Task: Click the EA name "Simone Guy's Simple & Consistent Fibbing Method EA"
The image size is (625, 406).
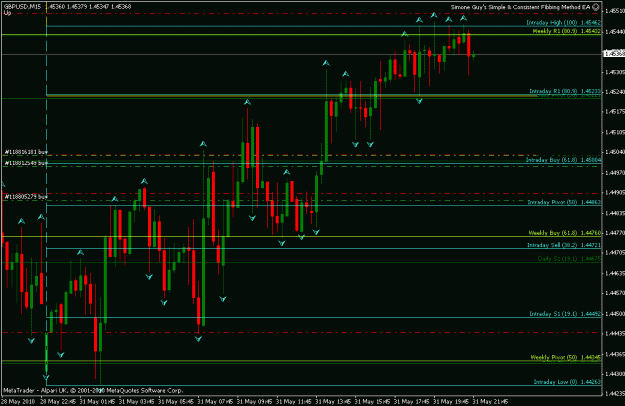Action: 520,7
